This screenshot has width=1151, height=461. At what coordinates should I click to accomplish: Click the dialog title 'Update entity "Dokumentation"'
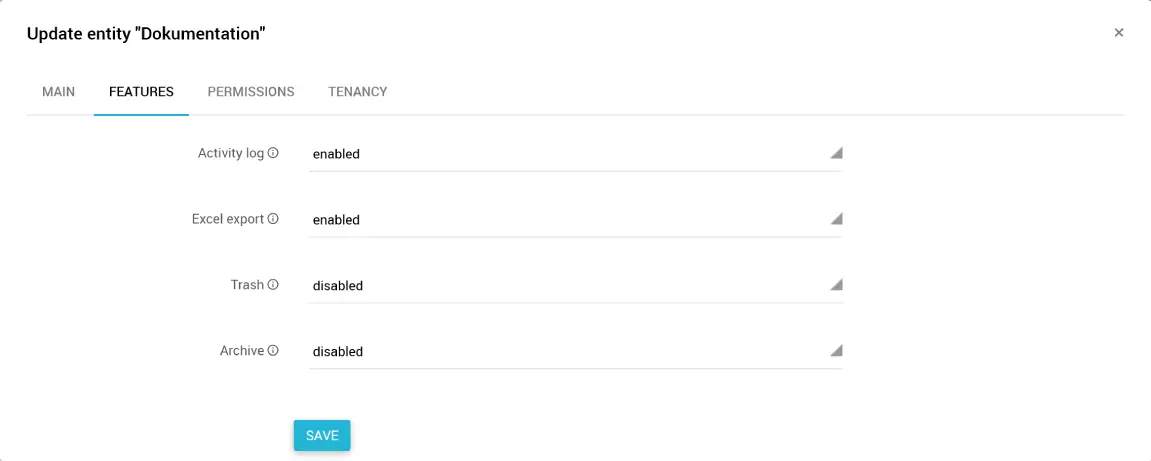pyautogui.click(x=146, y=34)
